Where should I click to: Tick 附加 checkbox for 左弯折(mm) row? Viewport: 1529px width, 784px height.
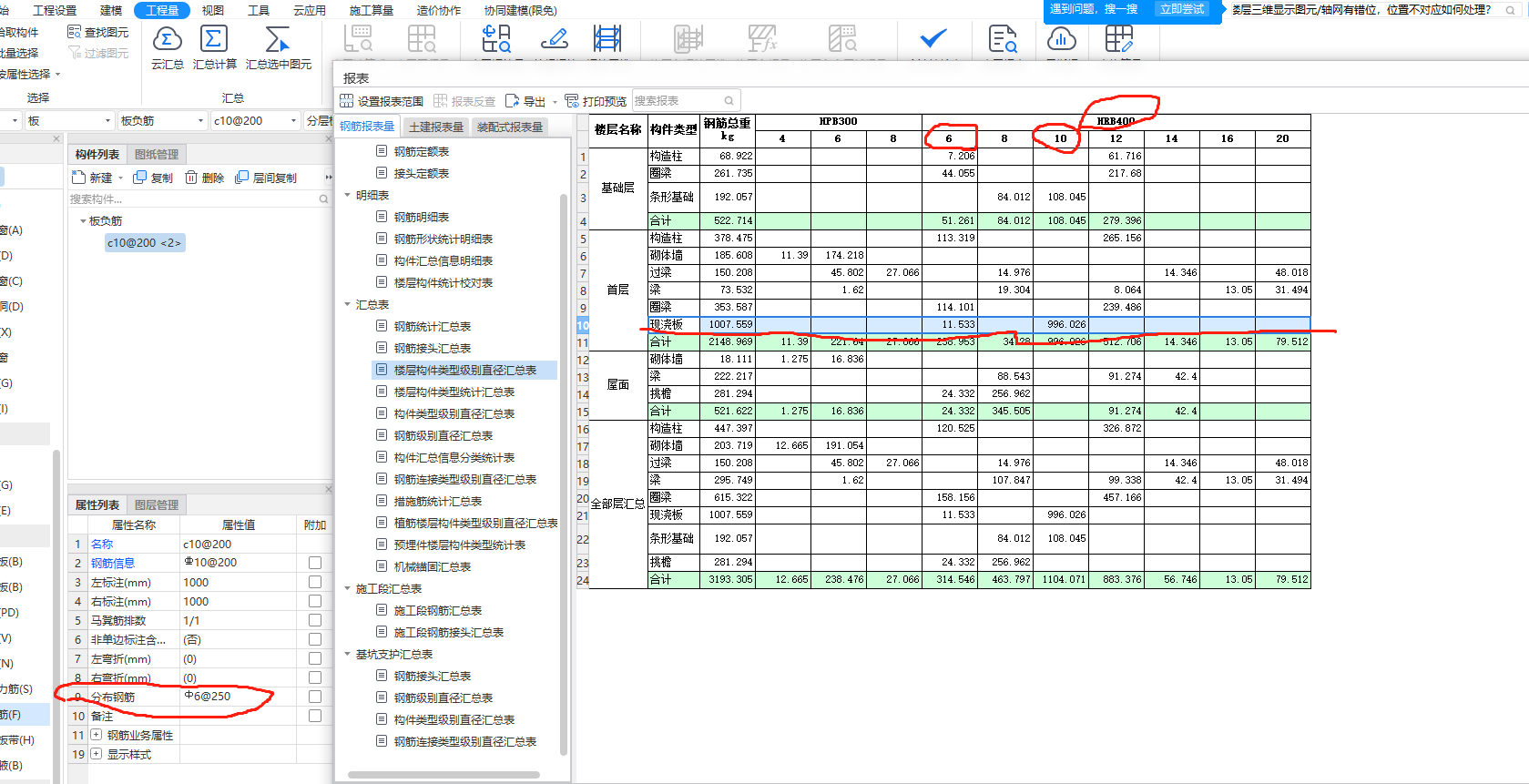[x=315, y=658]
